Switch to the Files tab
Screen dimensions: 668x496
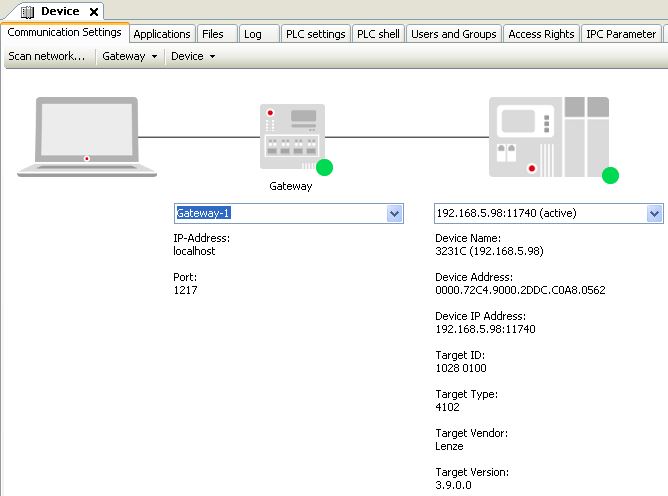[x=213, y=34]
